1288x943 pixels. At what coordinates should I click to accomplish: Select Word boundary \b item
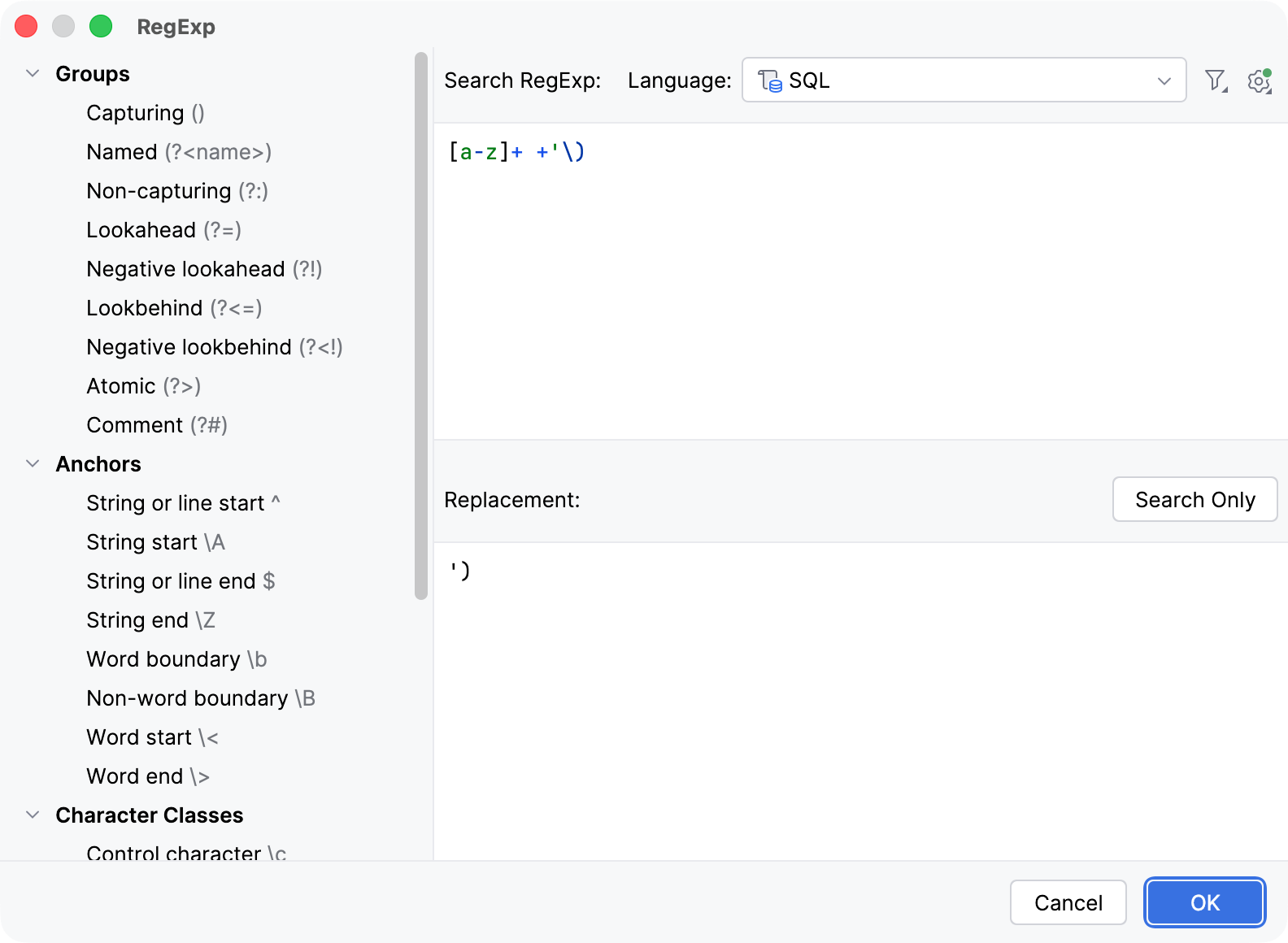pos(176,659)
